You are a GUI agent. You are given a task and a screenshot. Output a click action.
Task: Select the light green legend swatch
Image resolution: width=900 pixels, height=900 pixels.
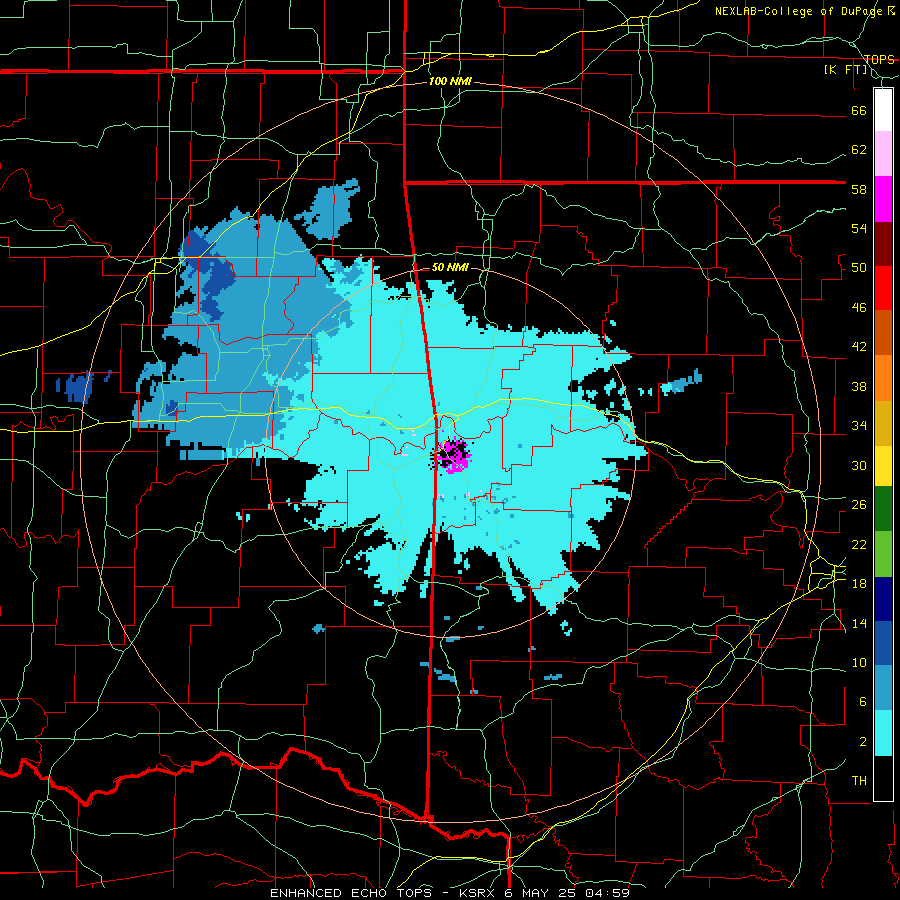click(883, 554)
